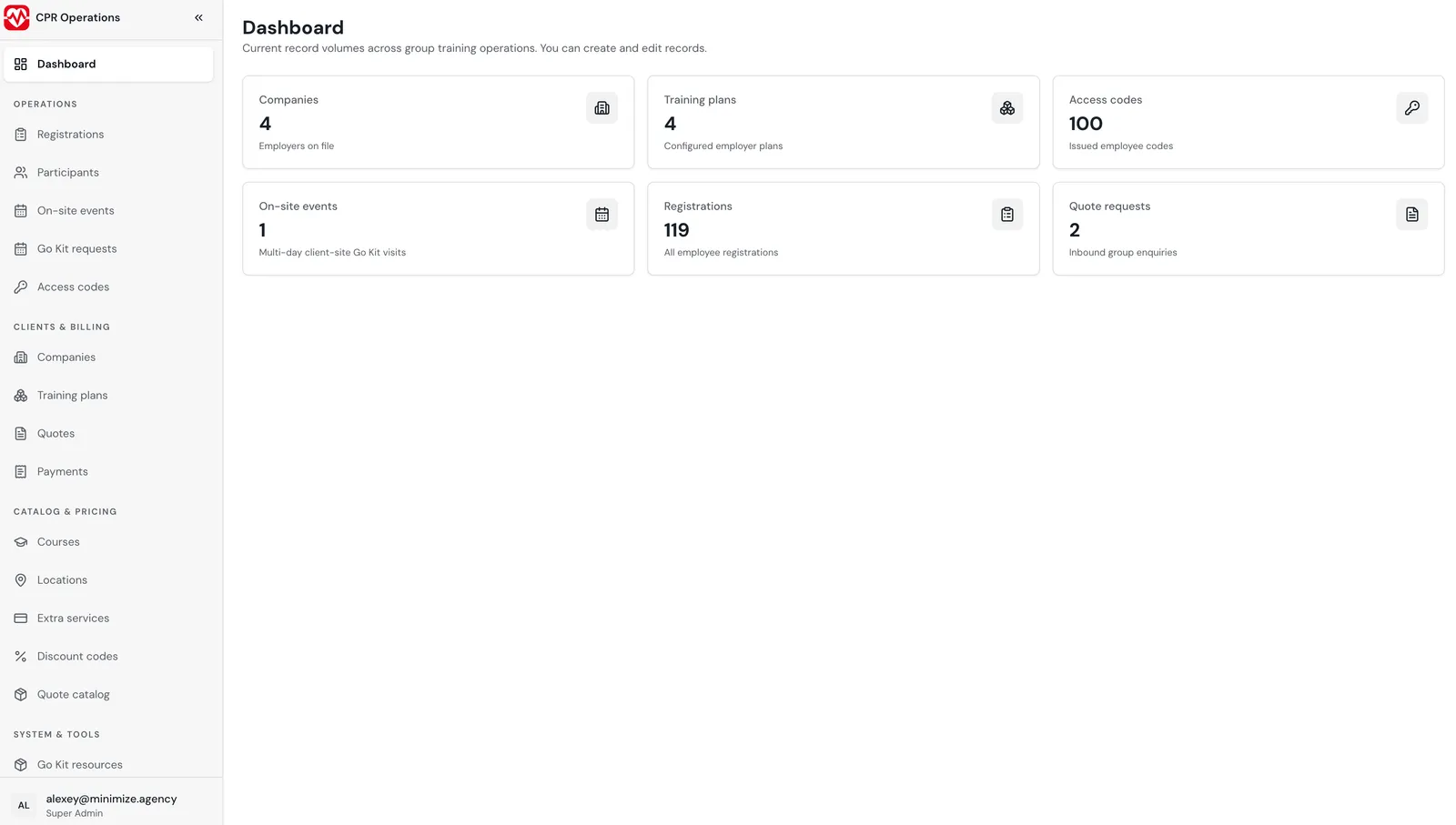
Task: Click the Quote catalog box icon
Action: point(21,695)
